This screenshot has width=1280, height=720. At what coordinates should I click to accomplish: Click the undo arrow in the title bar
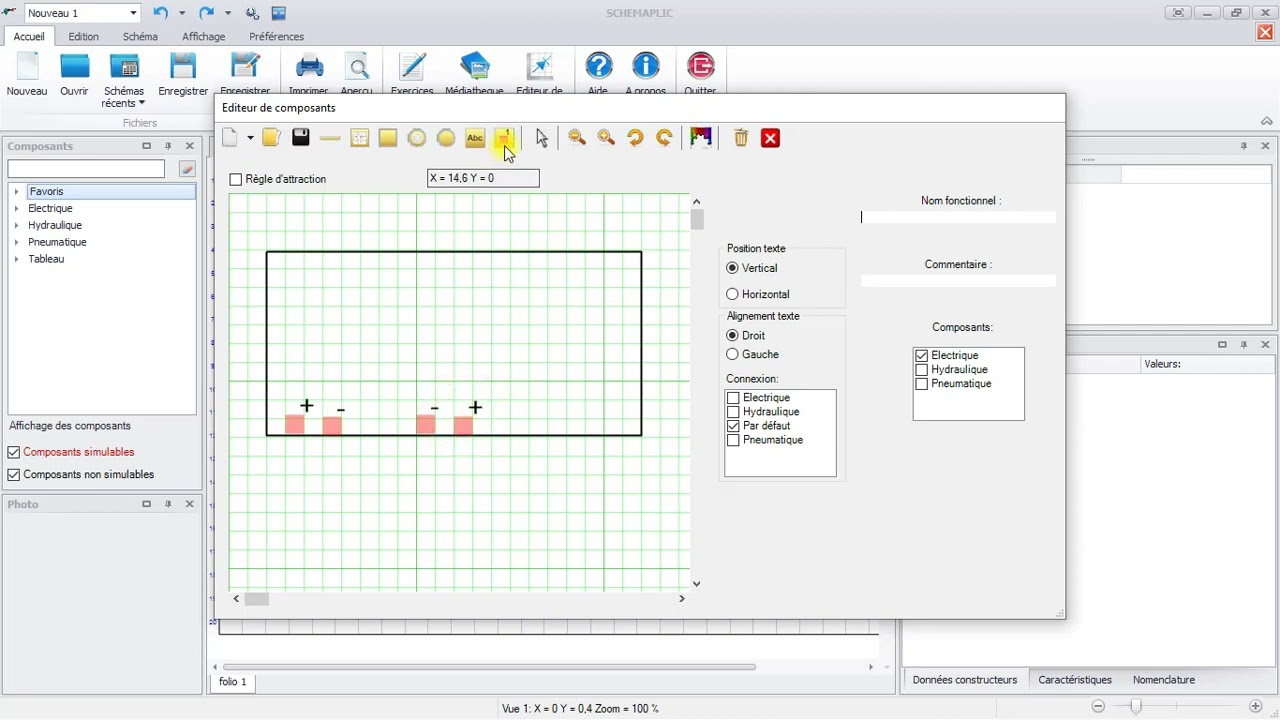tap(160, 13)
